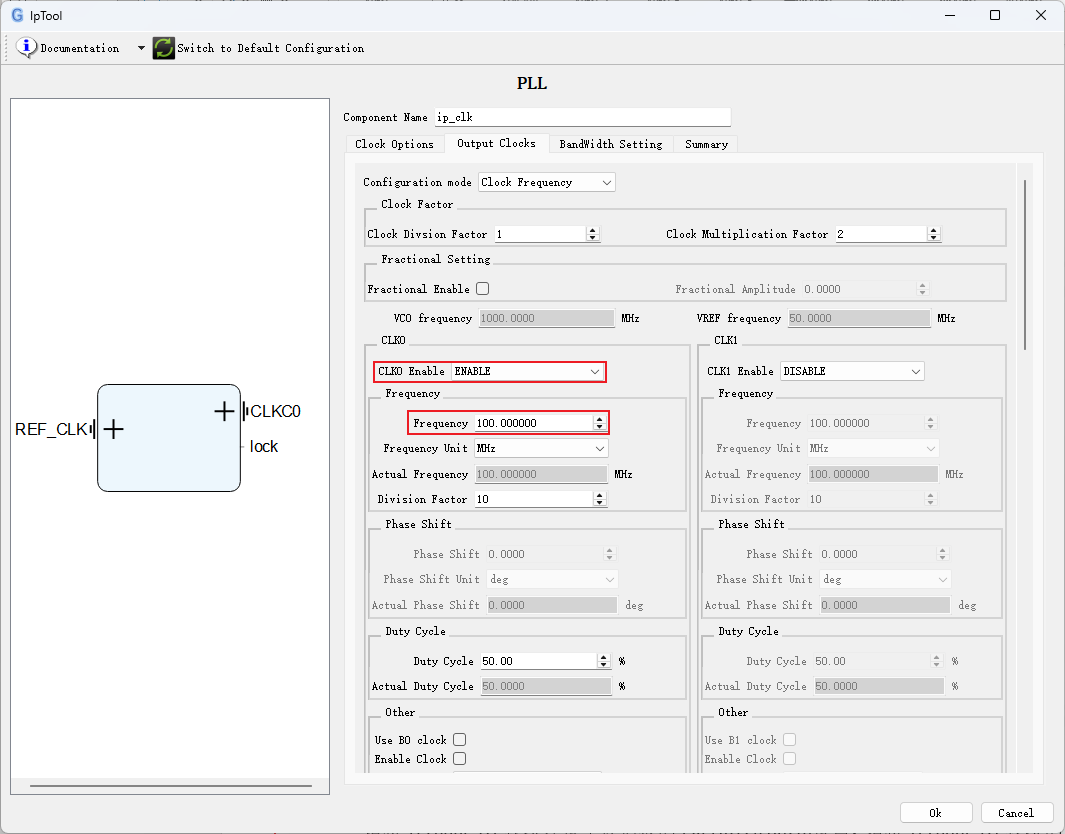Expand the Documentation dropdown arrow

[x=141, y=48]
